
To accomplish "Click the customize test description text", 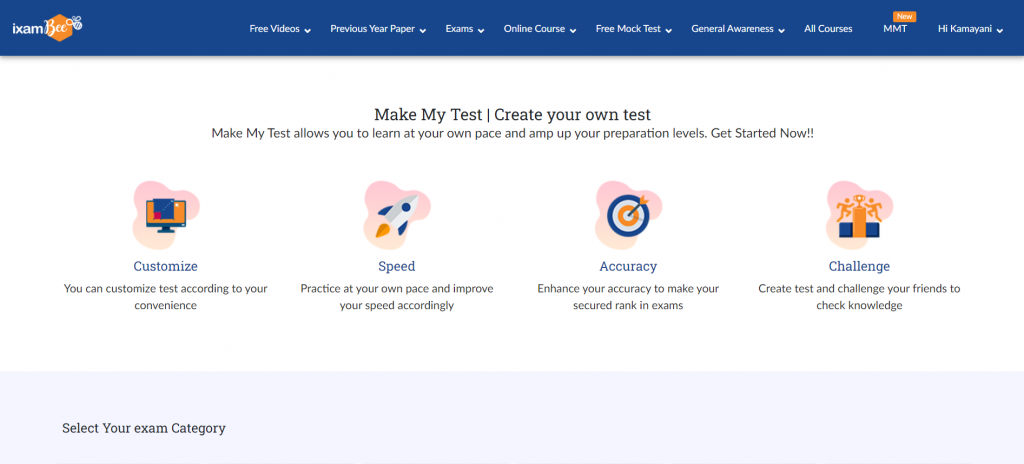I will 165,297.
